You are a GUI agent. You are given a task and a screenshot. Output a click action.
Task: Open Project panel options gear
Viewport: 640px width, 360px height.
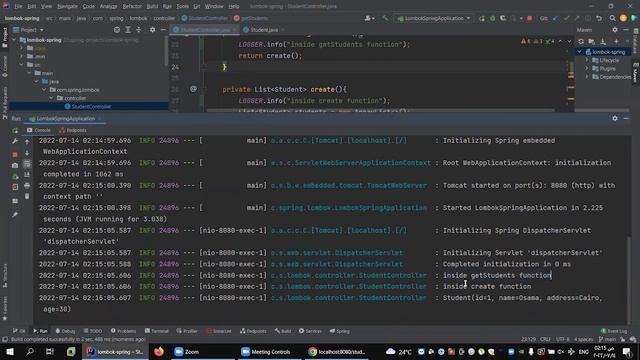(x=152, y=30)
